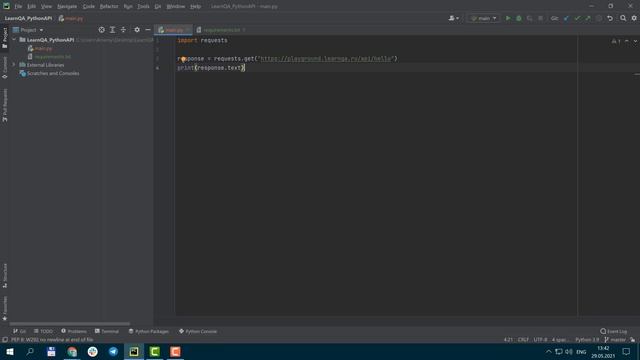Open the File menu

click(18, 6)
